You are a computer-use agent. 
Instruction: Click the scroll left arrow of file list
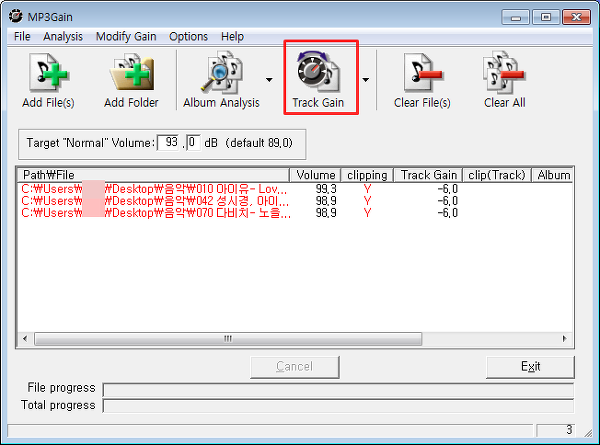25,339
